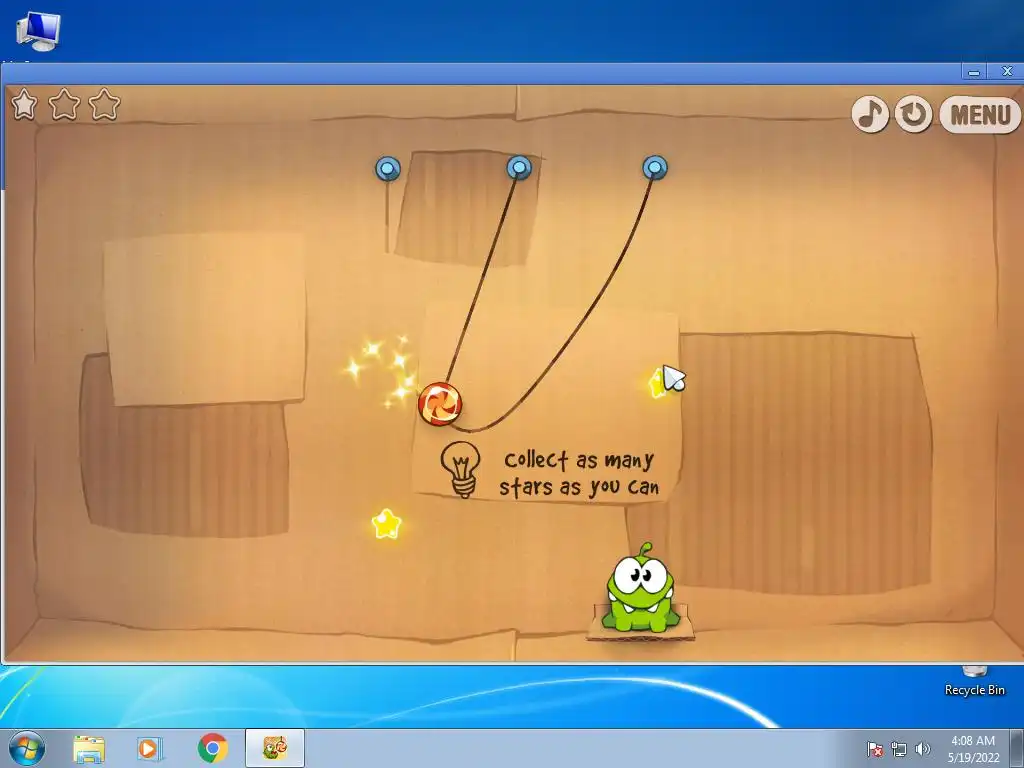Click the network tray icon
Screen dimensions: 1024x768
pos(899,749)
